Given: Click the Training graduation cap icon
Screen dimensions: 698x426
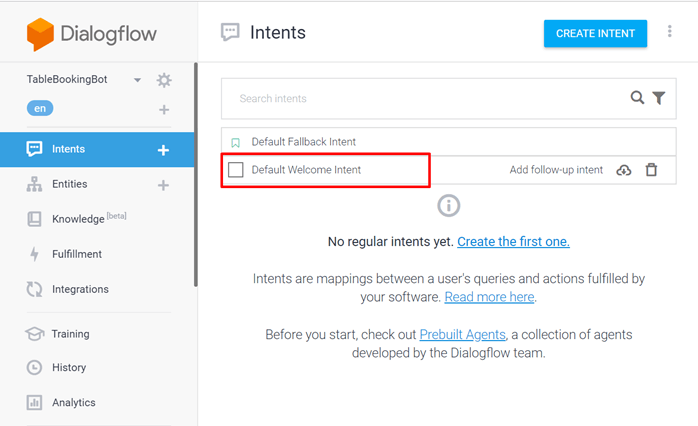Looking at the screenshot, I should (34, 333).
